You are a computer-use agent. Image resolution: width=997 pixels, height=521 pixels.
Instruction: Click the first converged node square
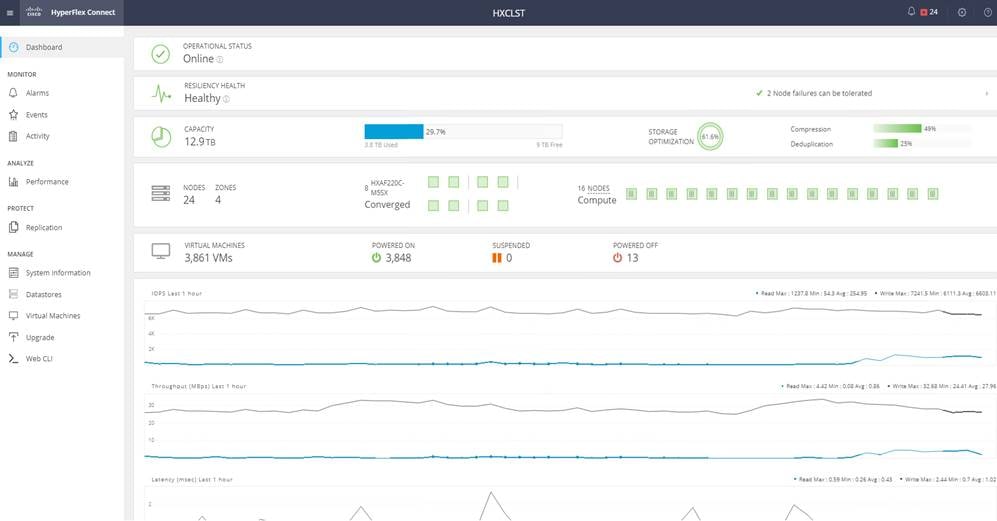434,183
